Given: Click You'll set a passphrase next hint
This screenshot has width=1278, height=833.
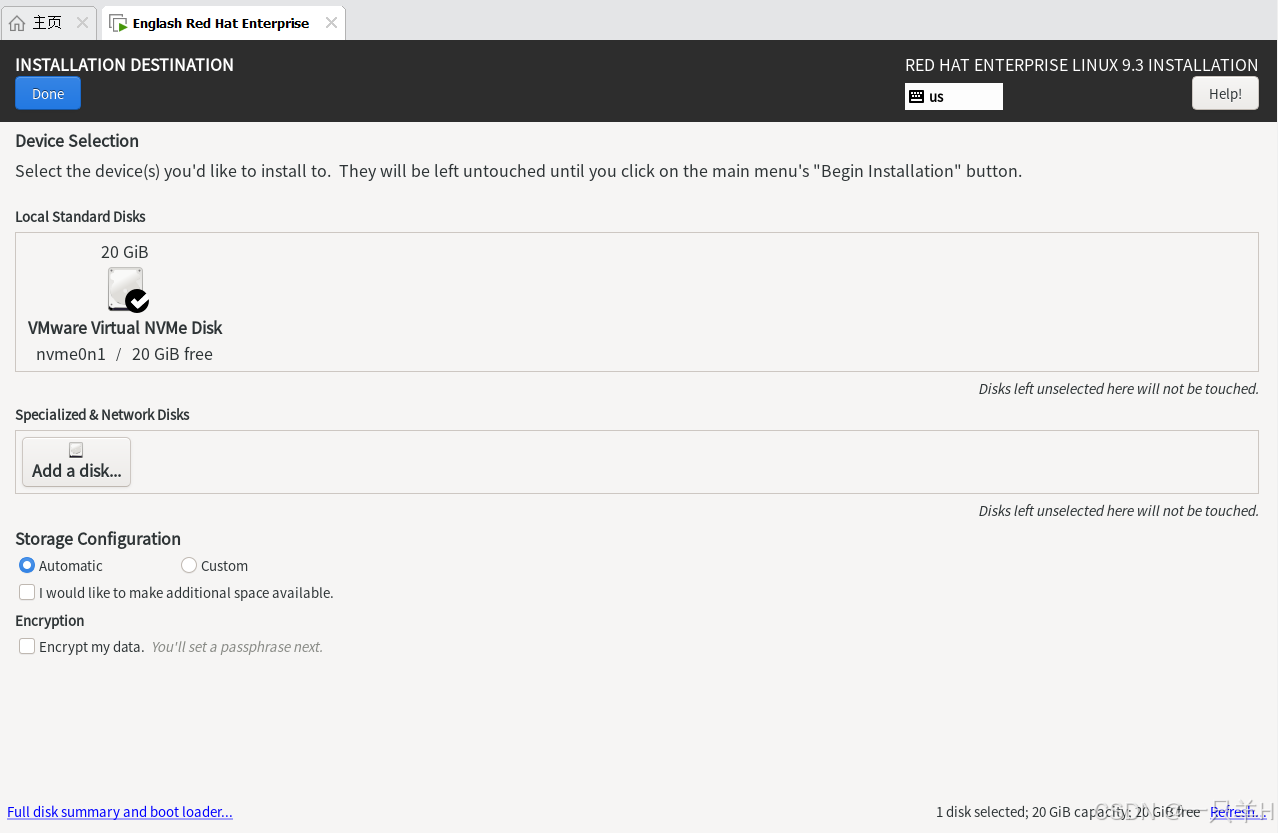Looking at the screenshot, I should pyautogui.click(x=237, y=647).
